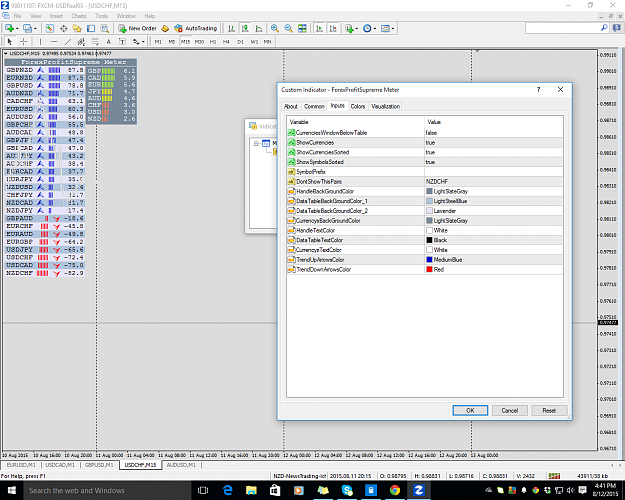Collapse the tree node in Indicators window
This screenshot has width=625, height=500.
(256, 144)
